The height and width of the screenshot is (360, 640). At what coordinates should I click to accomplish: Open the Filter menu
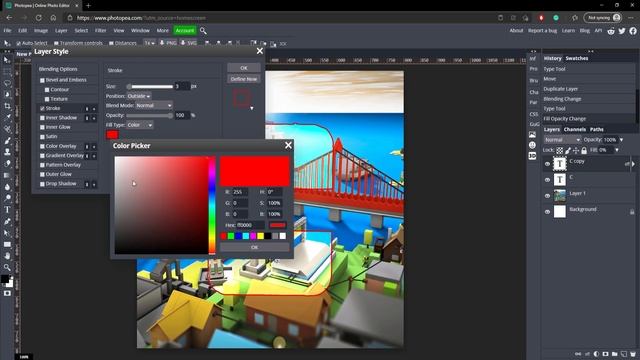[100, 31]
